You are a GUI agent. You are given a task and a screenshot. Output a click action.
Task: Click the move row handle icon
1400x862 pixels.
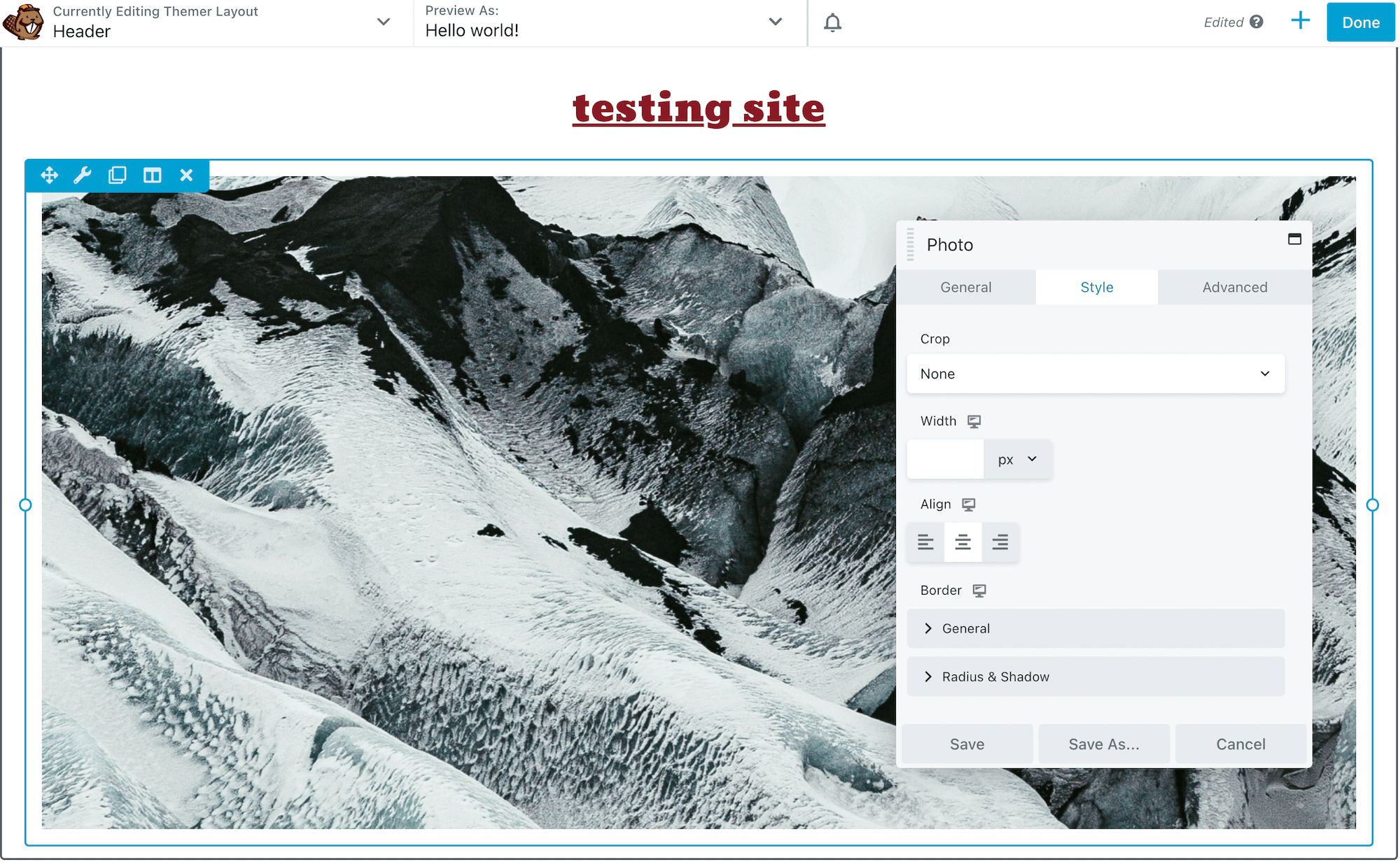49,175
